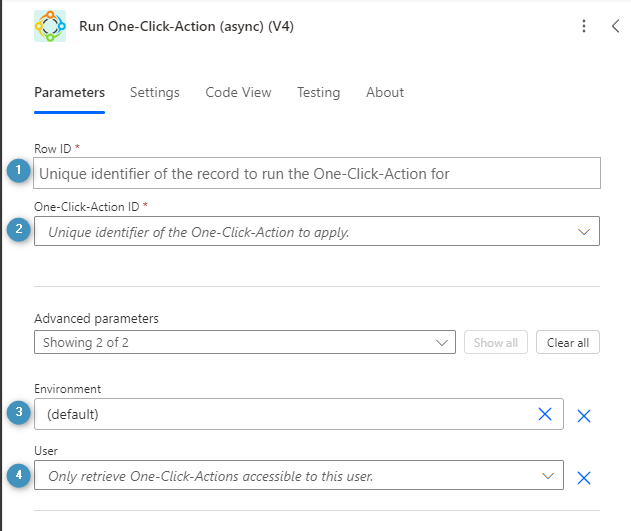
Task: Click the One-Click-Action ID label
Action: [x=87, y=207]
